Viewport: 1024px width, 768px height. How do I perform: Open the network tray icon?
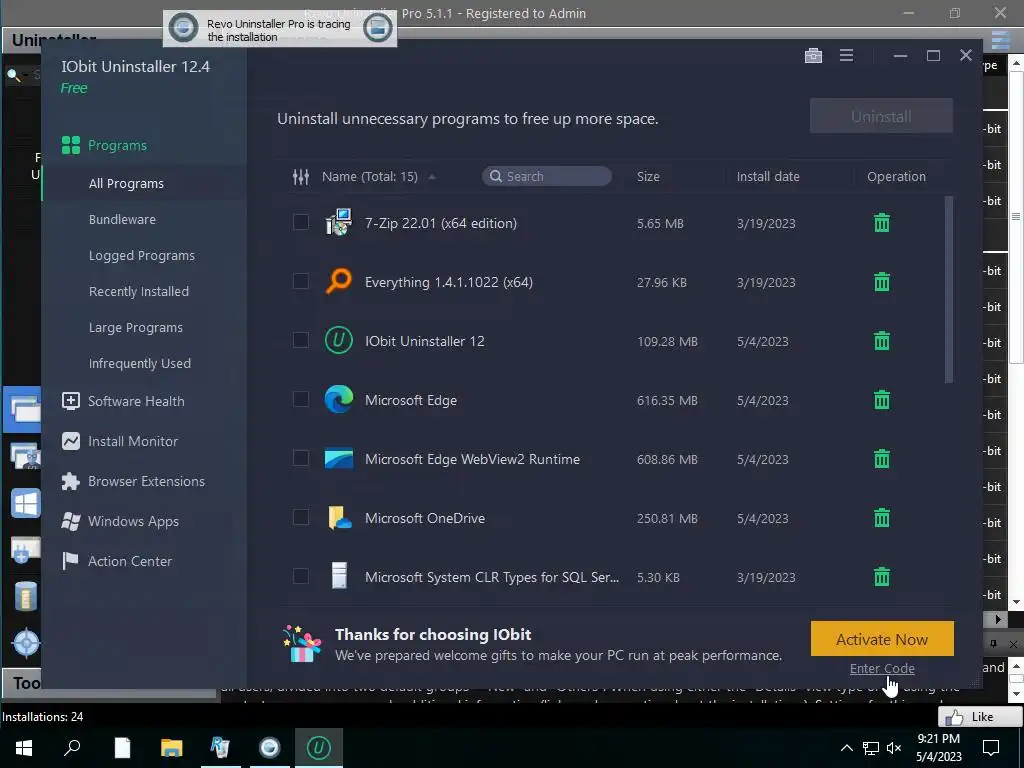click(871, 748)
